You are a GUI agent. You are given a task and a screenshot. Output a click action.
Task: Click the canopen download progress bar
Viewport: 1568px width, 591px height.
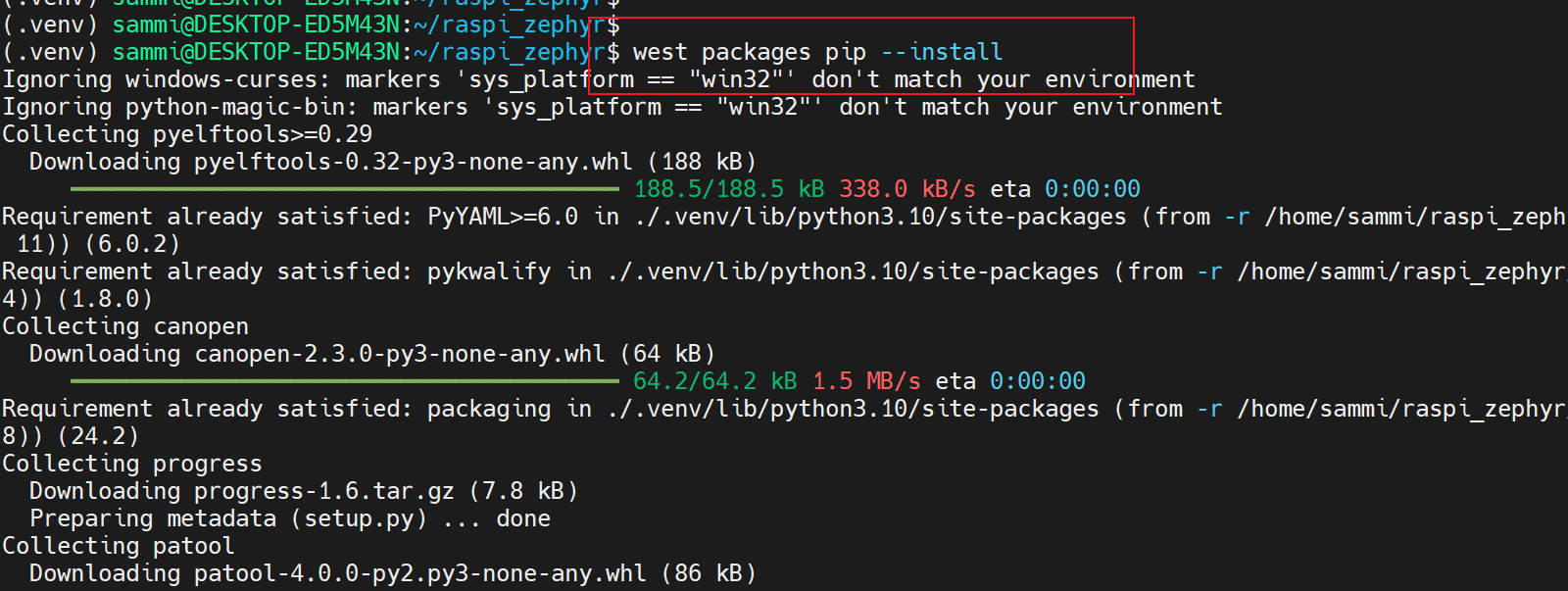pyautogui.click(x=345, y=380)
